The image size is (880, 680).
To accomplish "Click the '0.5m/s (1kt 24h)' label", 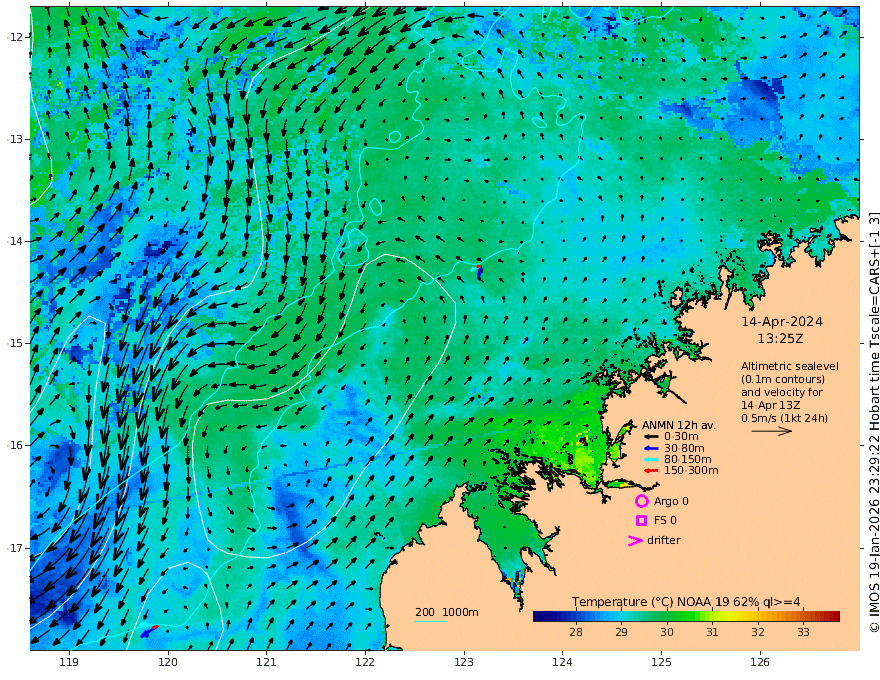I will pyautogui.click(x=784, y=418).
